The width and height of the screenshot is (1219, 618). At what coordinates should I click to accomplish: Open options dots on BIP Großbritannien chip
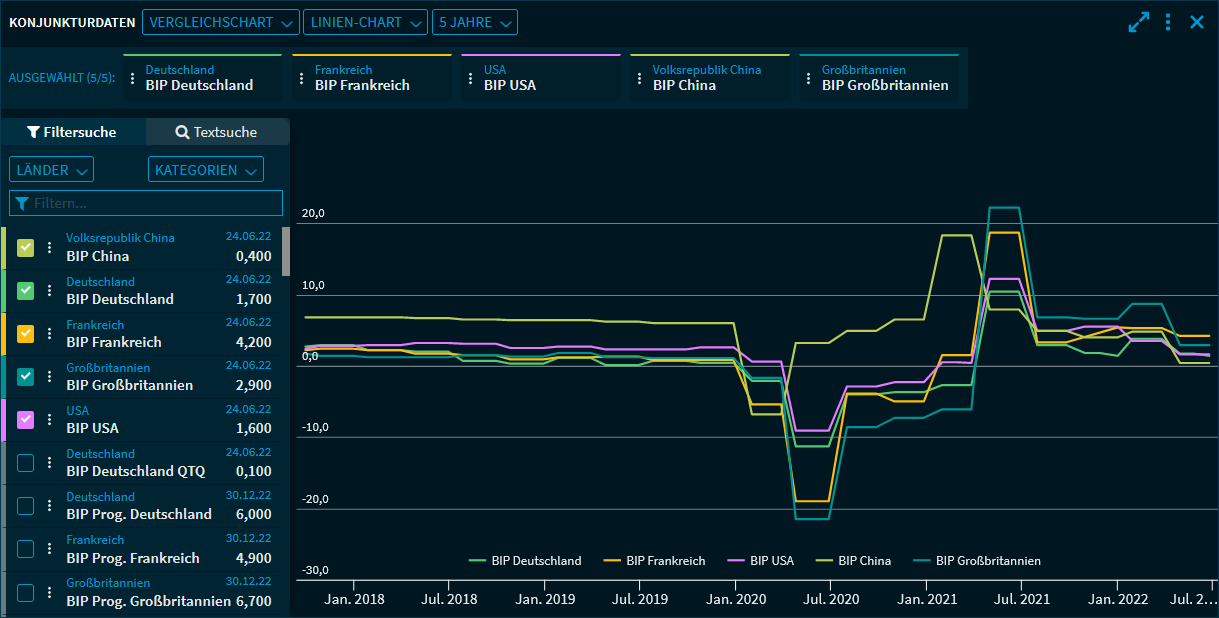point(809,78)
